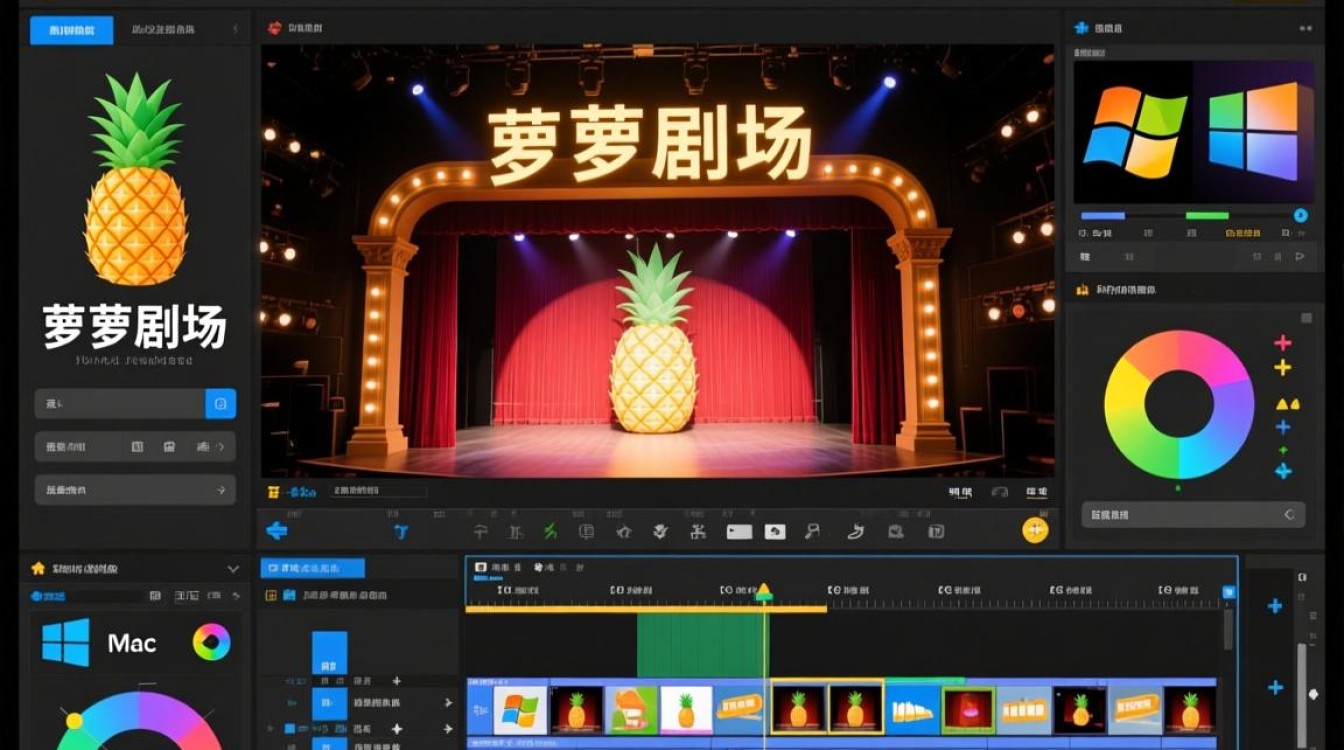
Task: Select the white-background pineapple clip in timeline
Action: (x=686, y=709)
